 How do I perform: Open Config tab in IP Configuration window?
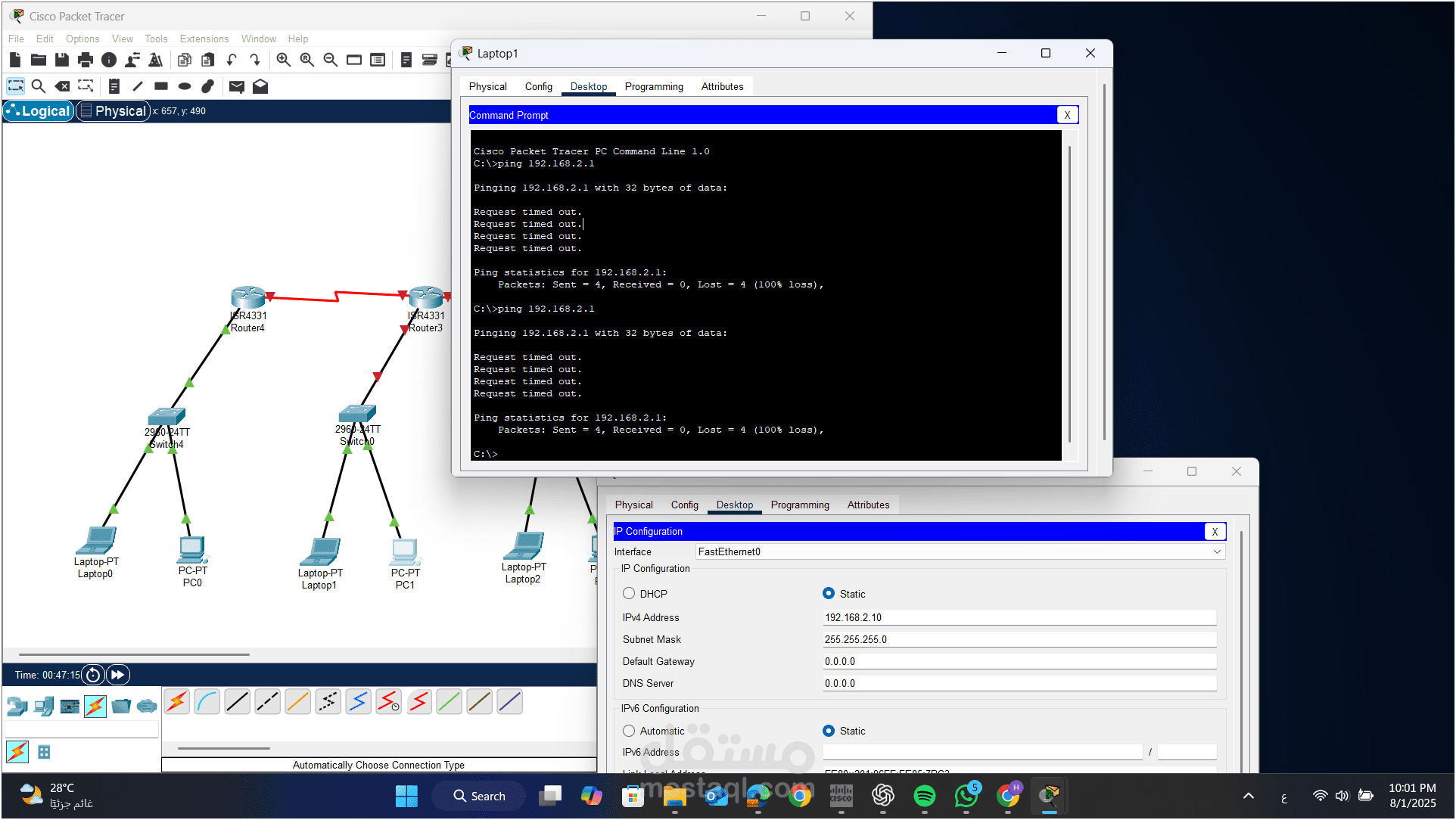point(685,505)
